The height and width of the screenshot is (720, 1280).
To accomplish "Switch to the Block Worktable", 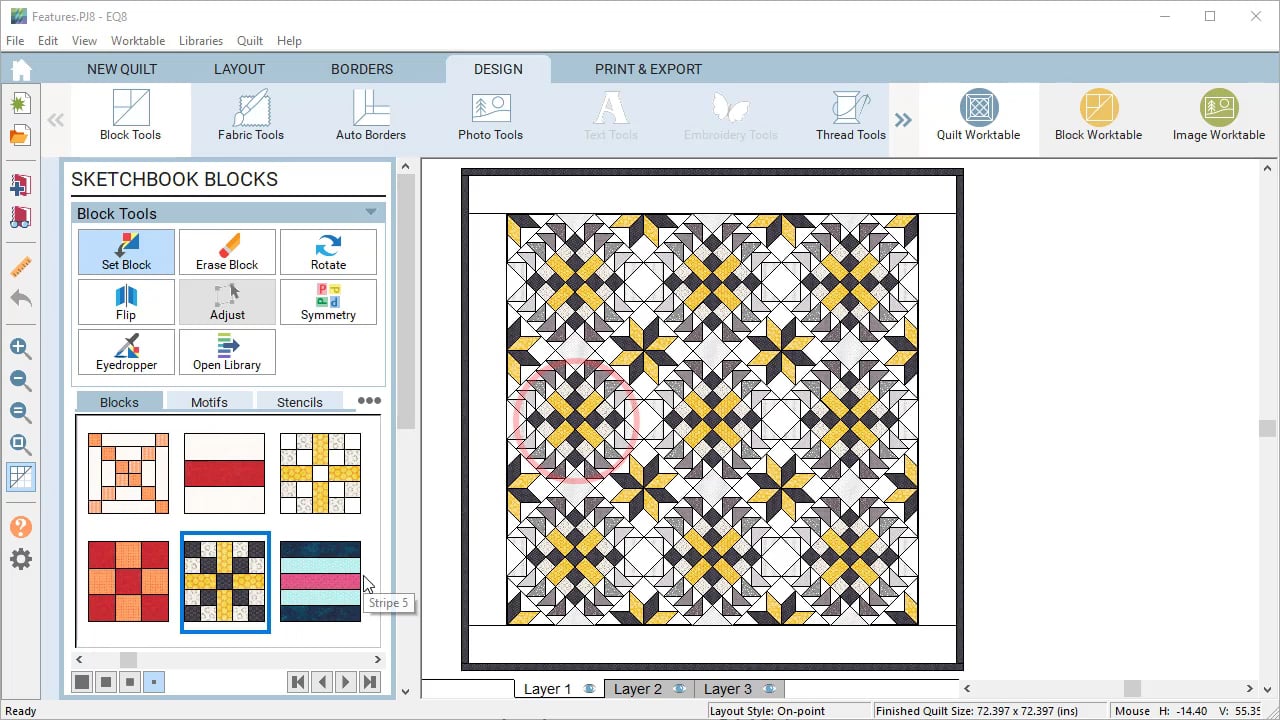I will 1098,114.
